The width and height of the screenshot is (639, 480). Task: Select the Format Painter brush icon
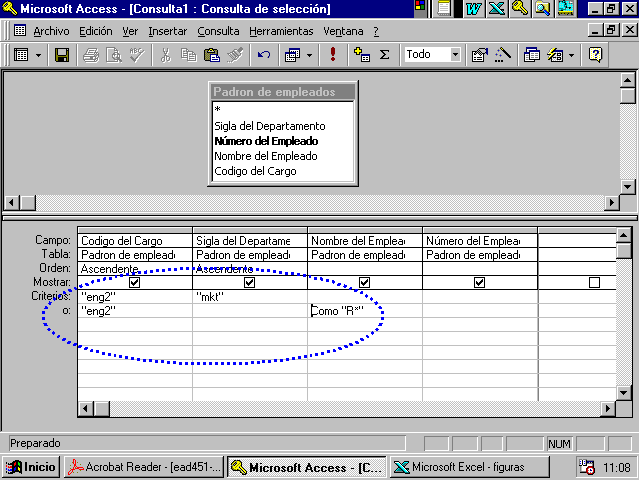tap(235, 55)
